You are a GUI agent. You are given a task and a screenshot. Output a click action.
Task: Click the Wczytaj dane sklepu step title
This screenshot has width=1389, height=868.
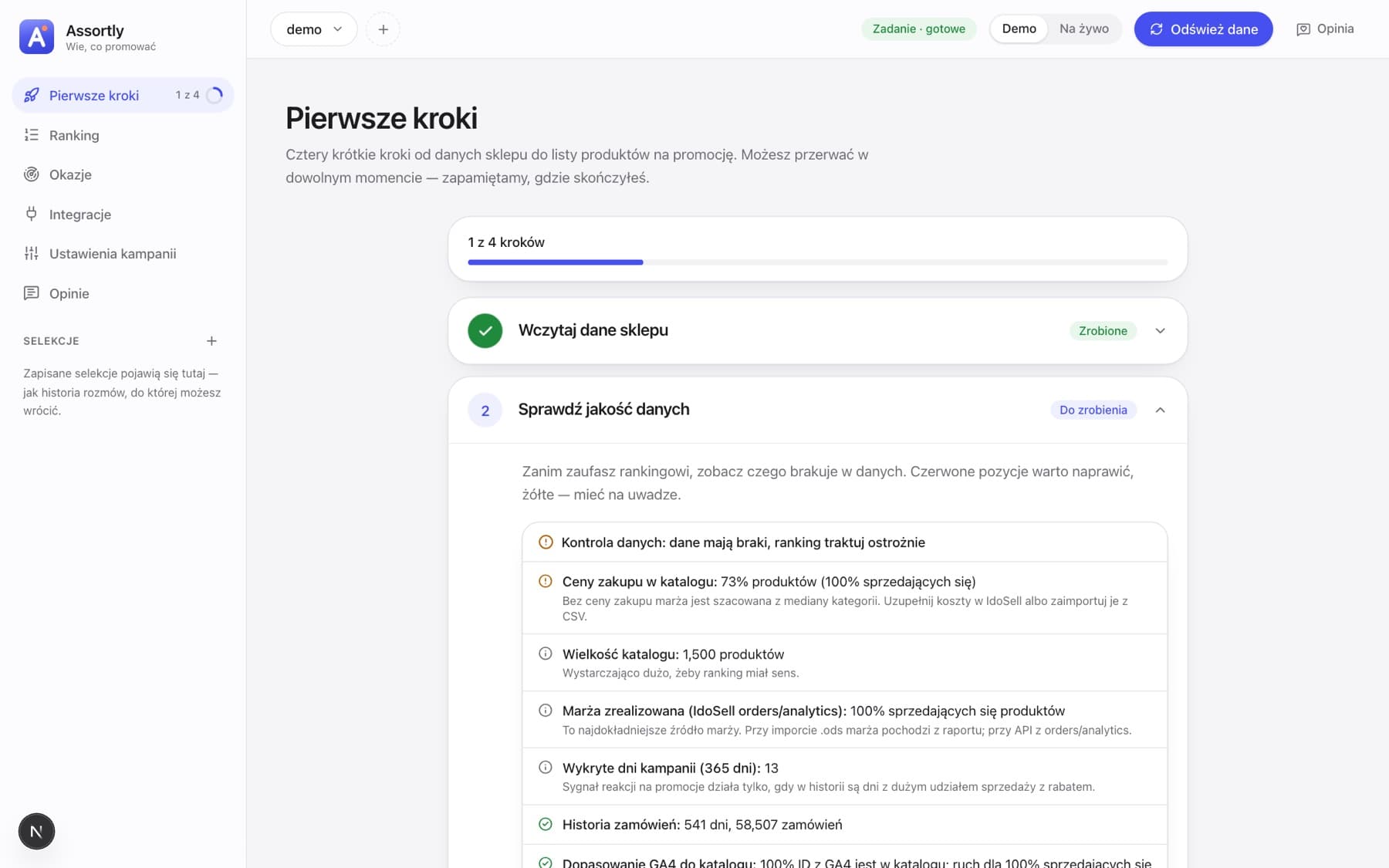coord(593,330)
